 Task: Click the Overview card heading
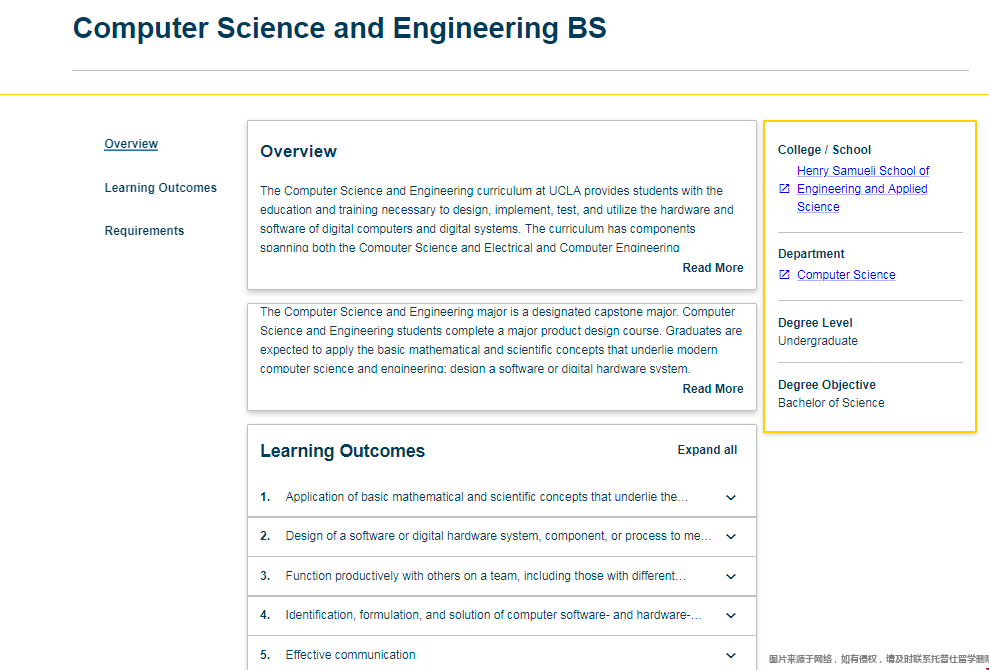click(x=298, y=151)
